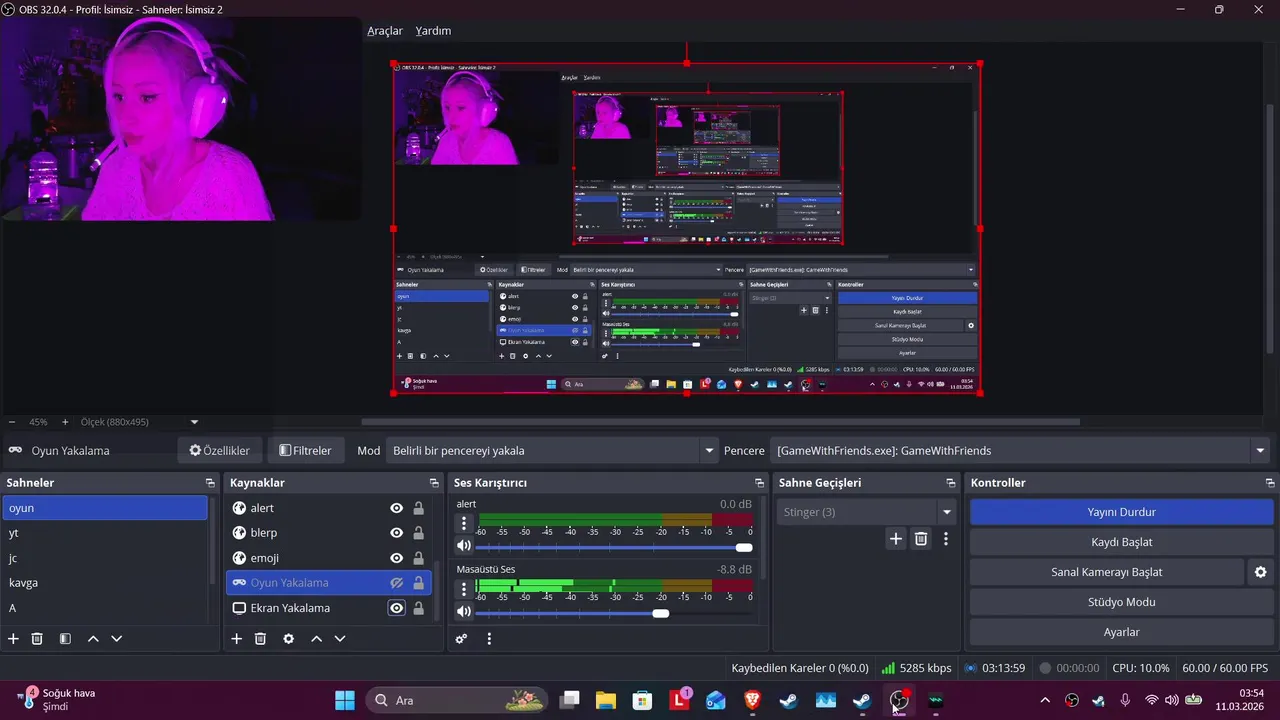Click Windows Start button on taskbar

pyautogui.click(x=345, y=700)
